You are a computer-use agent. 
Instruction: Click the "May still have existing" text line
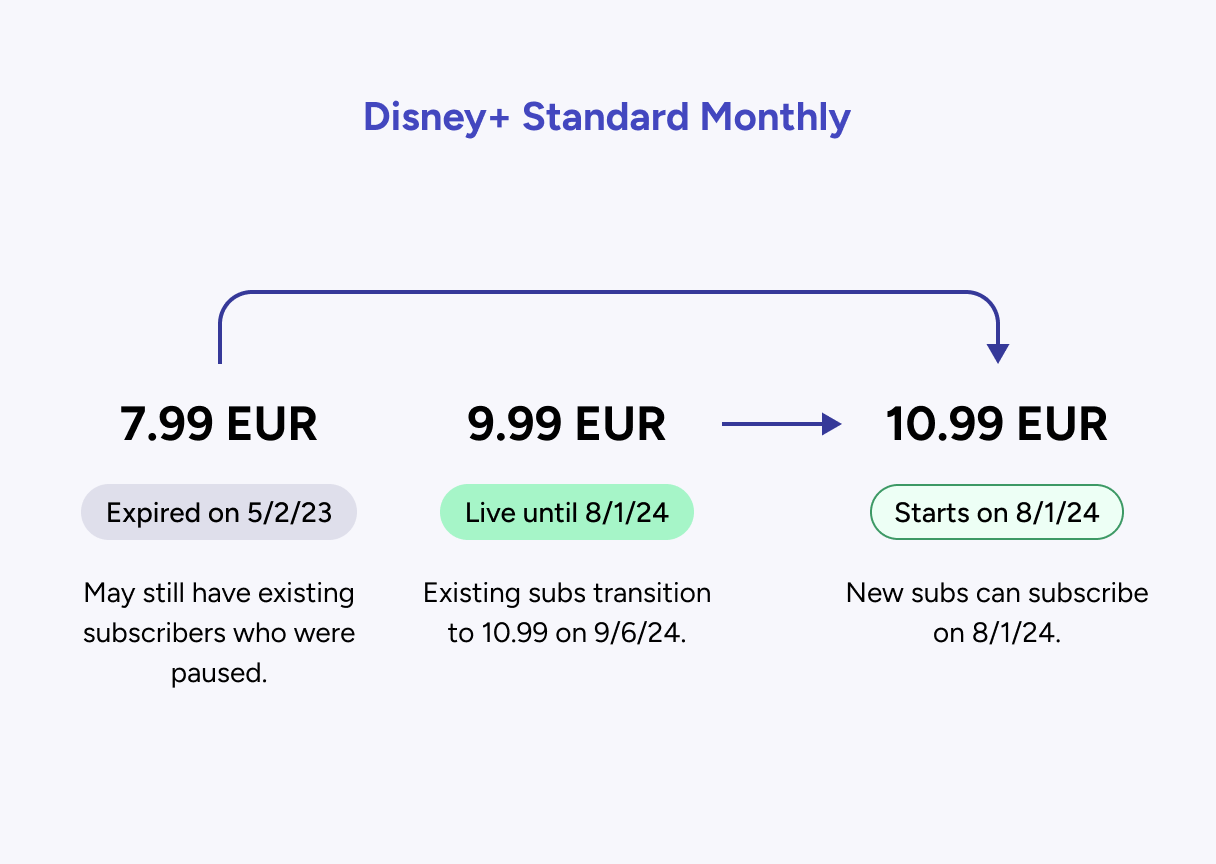pos(219,593)
